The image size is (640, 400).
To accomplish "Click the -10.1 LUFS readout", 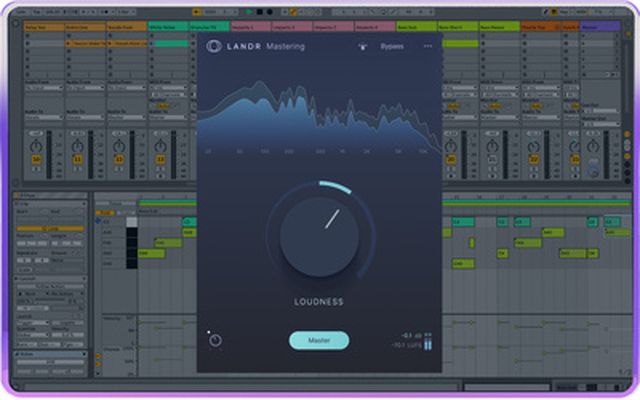I will (x=407, y=345).
